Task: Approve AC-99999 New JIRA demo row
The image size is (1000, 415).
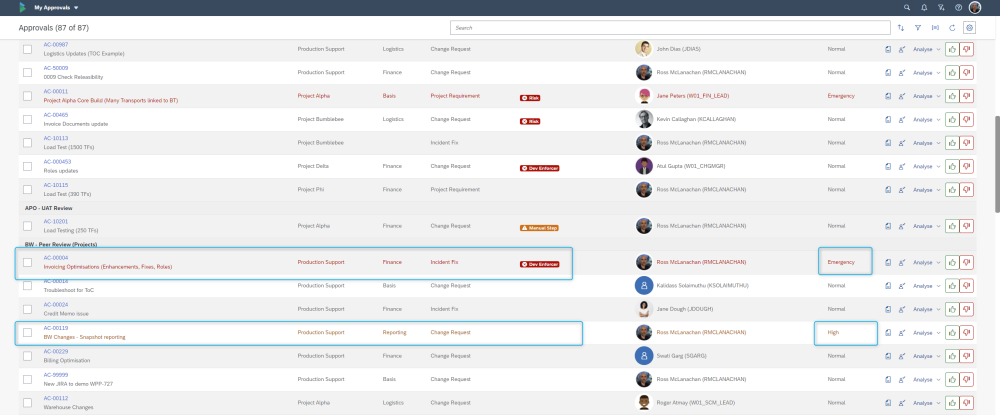Action: (952, 379)
